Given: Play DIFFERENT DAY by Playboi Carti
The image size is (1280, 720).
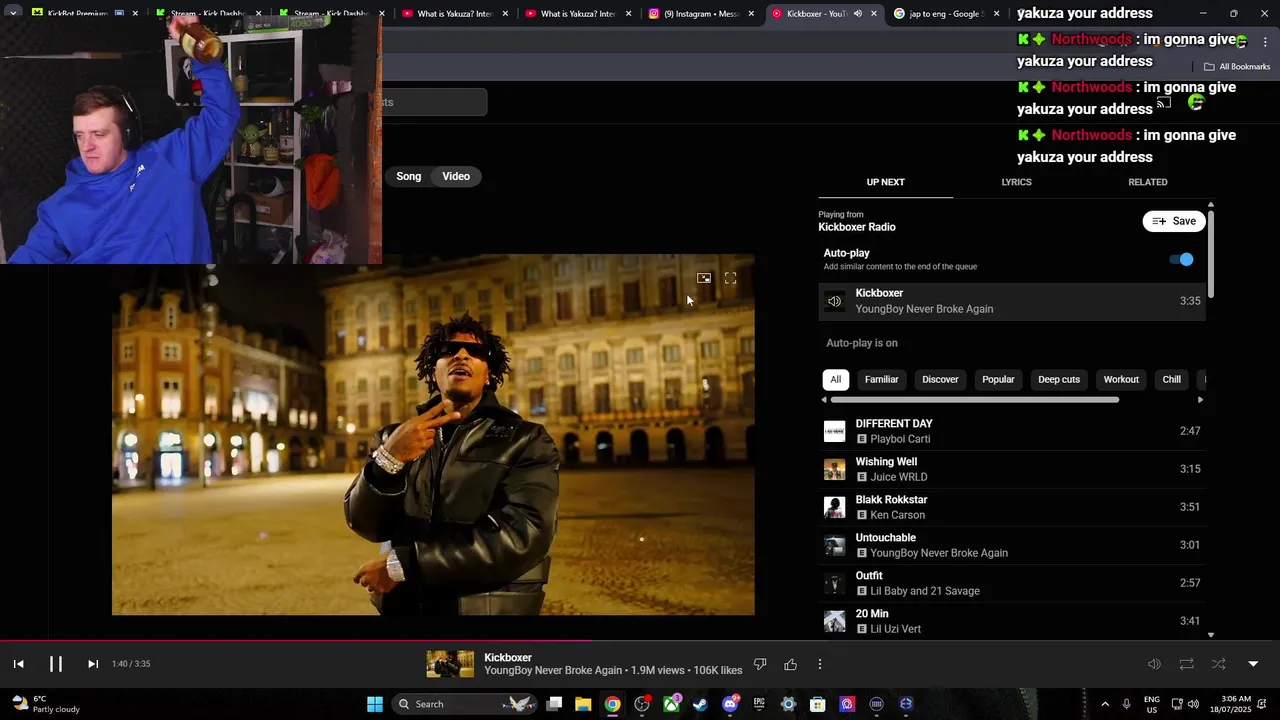Looking at the screenshot, I should (x=1012, y=431).
